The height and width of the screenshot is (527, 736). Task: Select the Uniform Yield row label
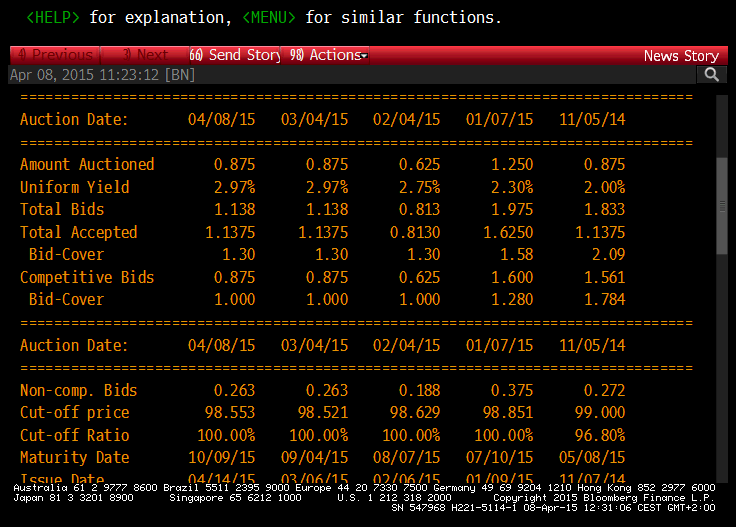(75, 187)
